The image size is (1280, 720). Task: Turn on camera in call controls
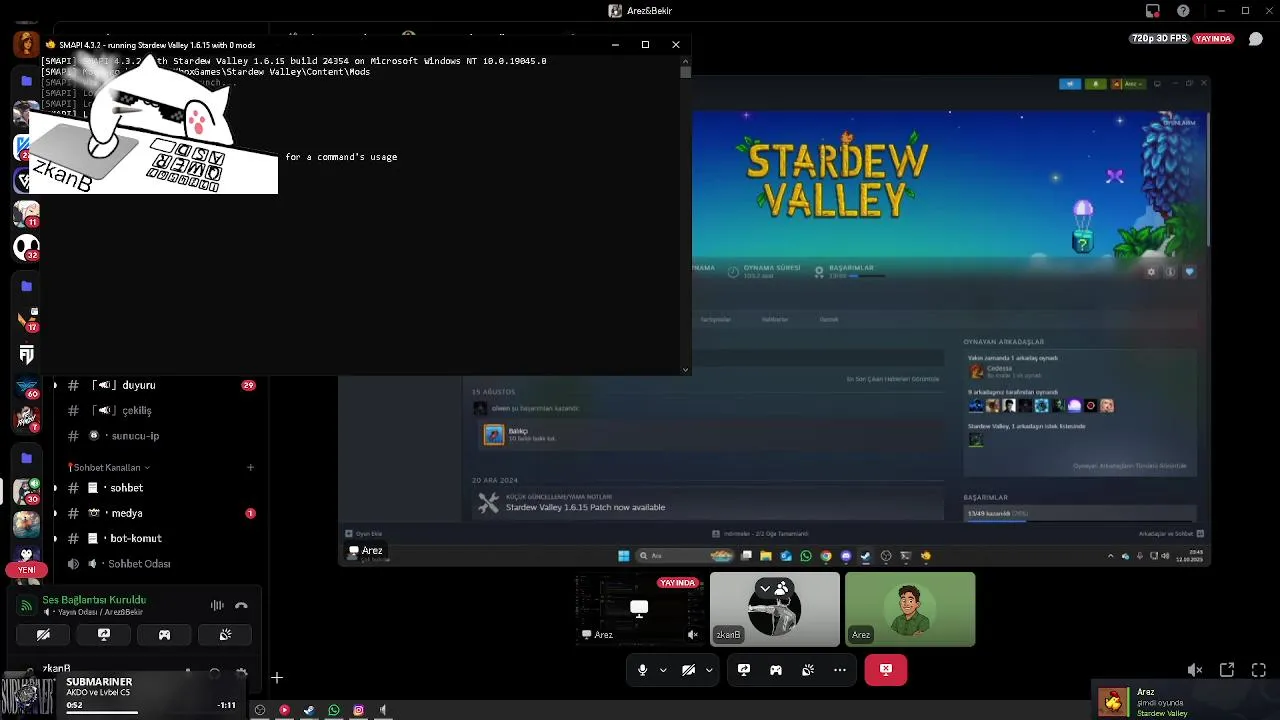(x=688, y=670)
